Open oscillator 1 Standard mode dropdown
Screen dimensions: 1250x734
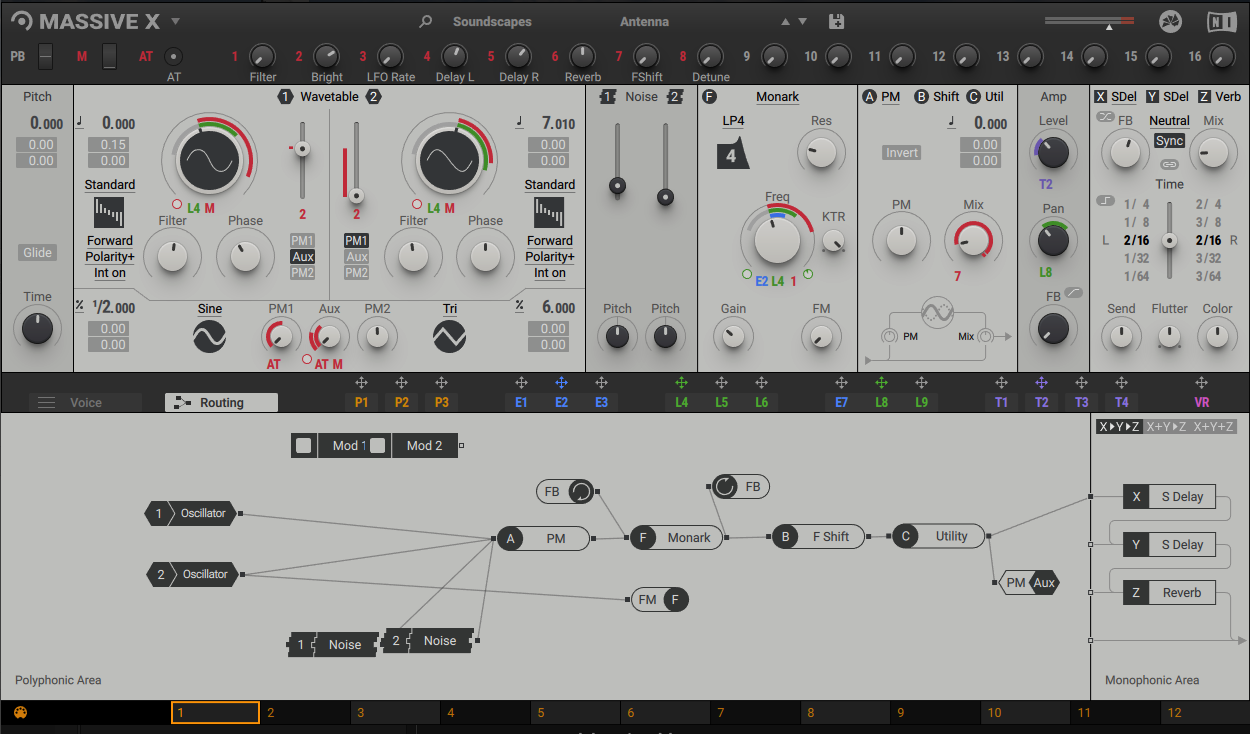pos(110,185)
